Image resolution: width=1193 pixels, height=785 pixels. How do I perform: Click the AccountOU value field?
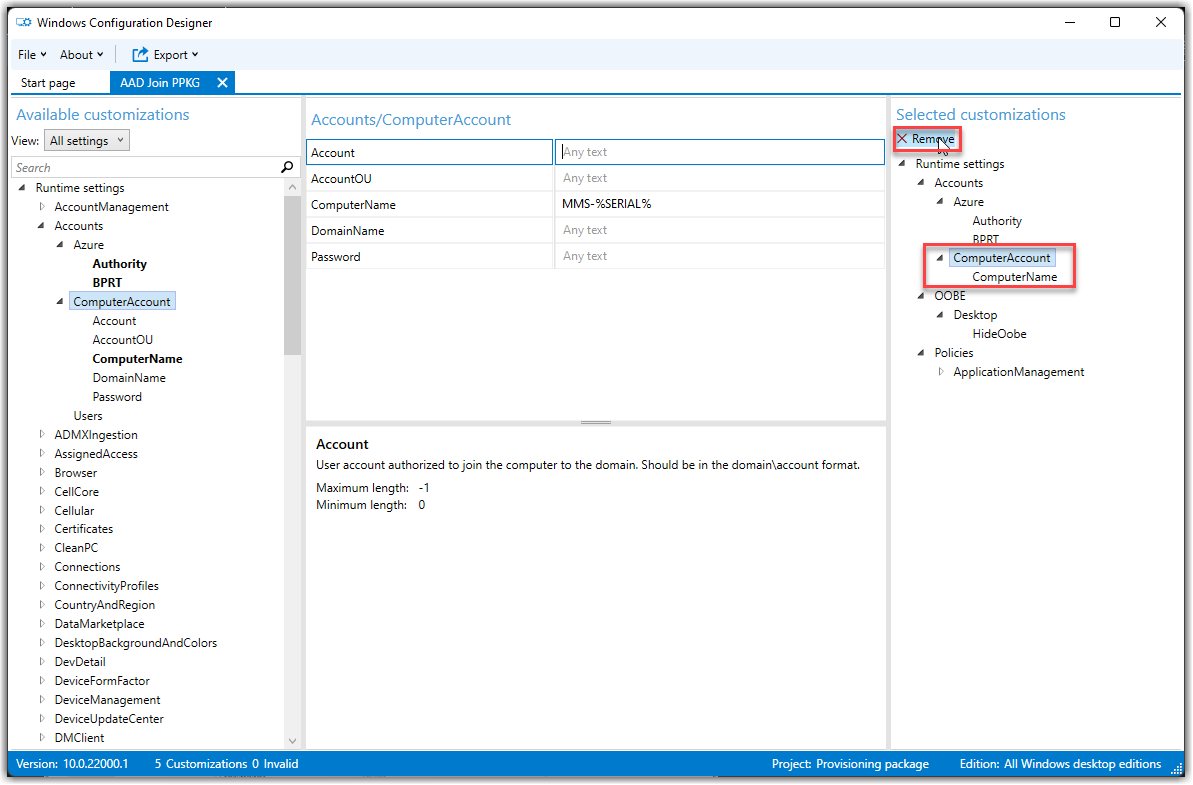[720, 178]
